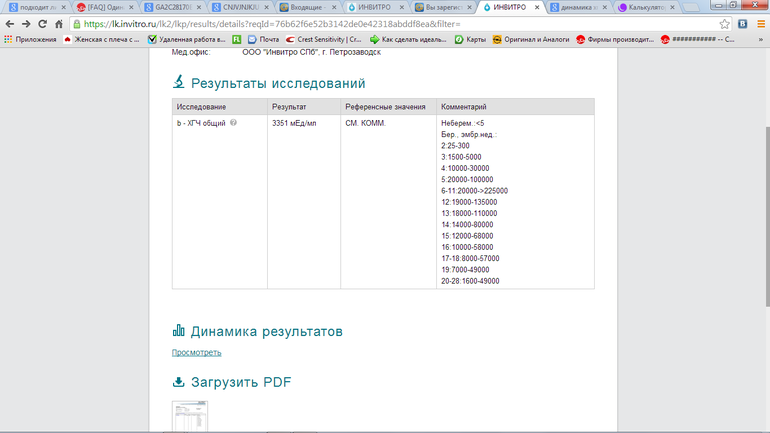Open the Почта bookmark
This screenshot has width=770, height=433.
(x=263, y=39)
